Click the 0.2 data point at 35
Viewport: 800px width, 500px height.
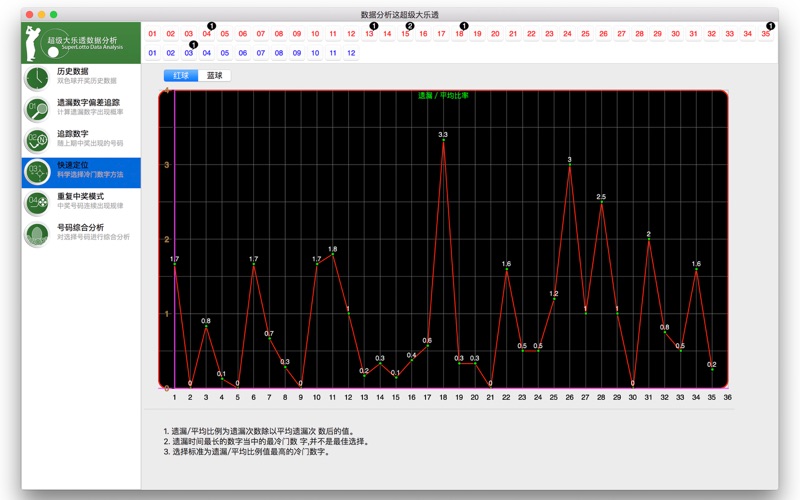(x=712, y=369)
